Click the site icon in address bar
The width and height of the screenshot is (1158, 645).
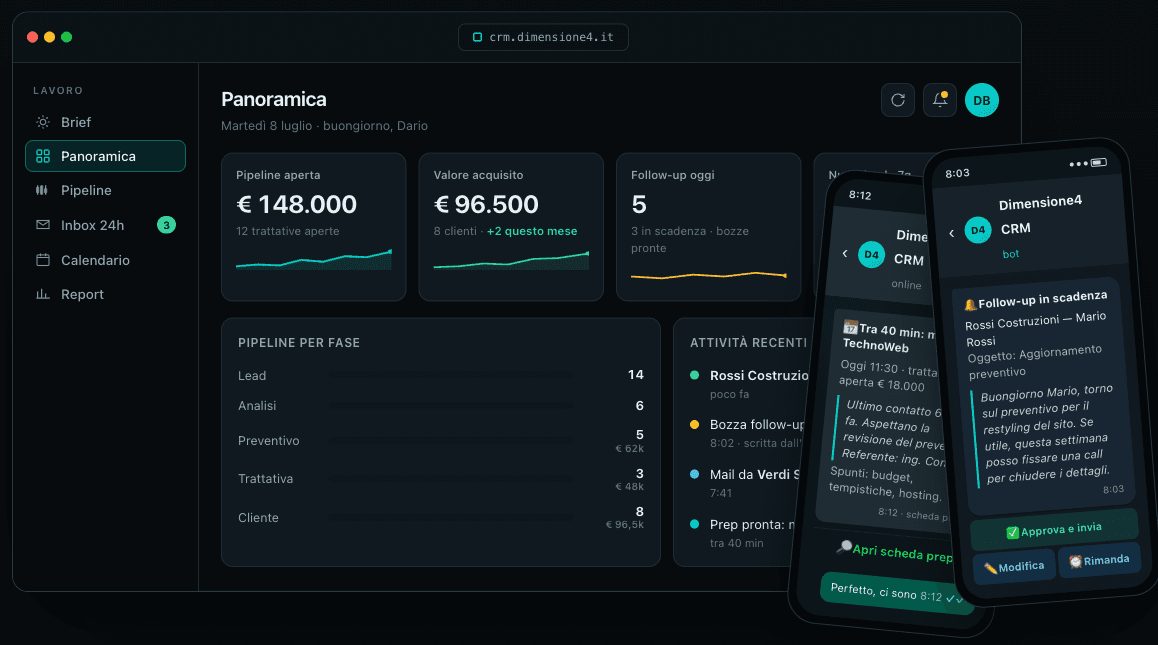[477, 37]
